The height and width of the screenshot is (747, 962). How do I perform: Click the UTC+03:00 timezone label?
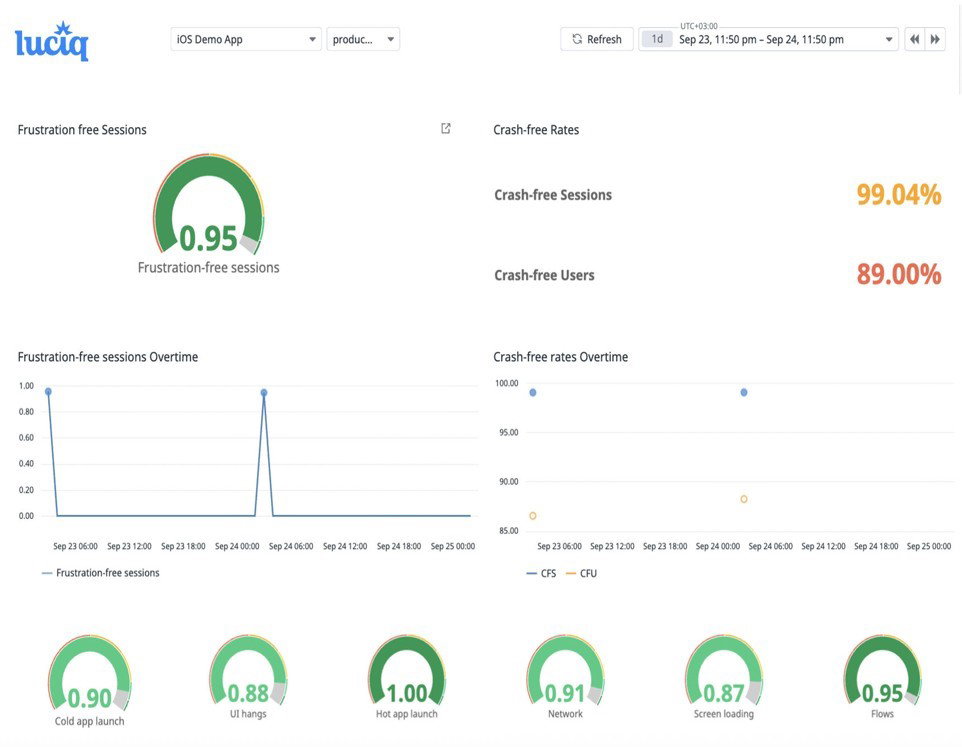[699, 26]
